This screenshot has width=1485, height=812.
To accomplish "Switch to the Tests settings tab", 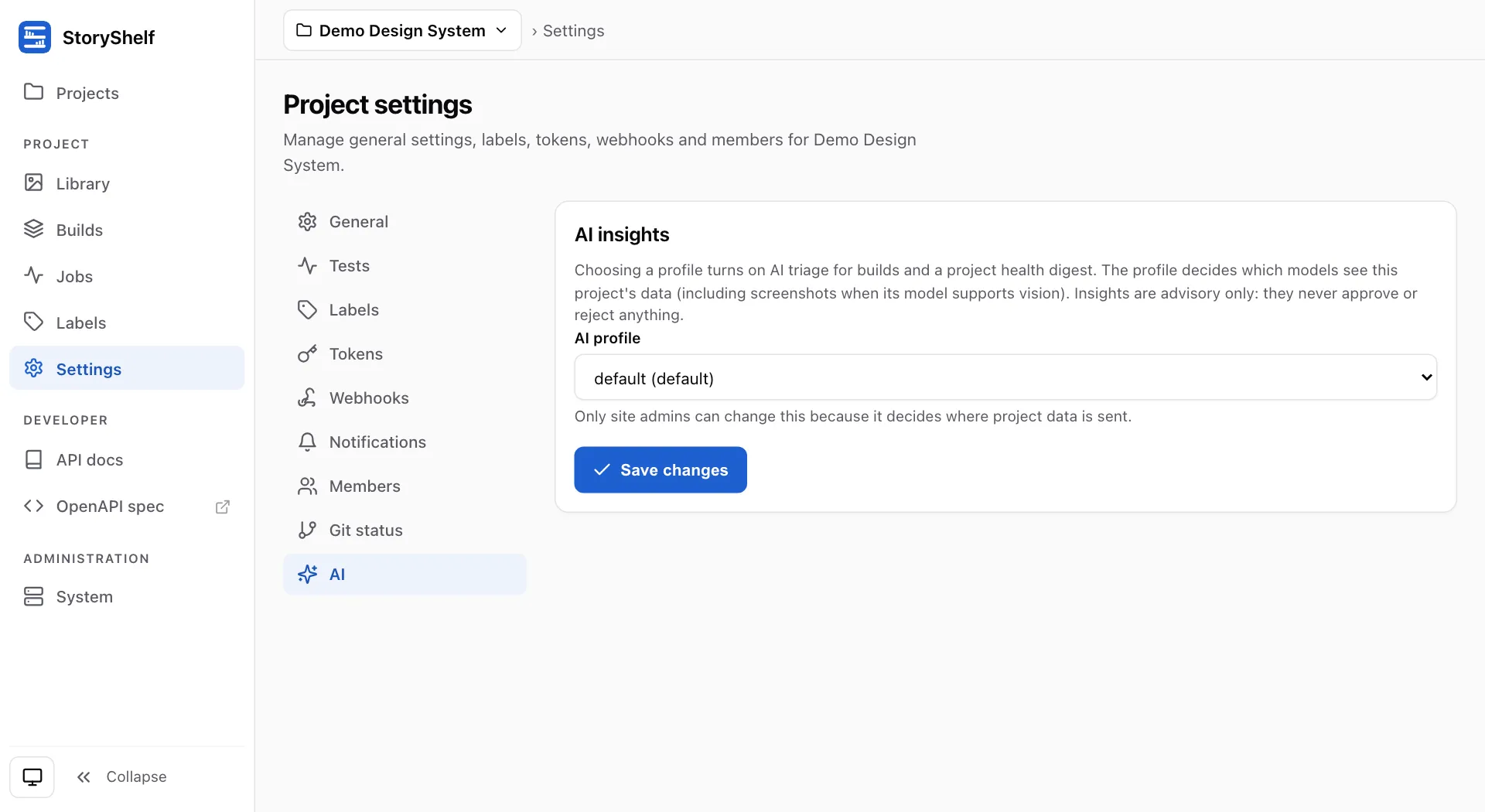I will [405, 266].
